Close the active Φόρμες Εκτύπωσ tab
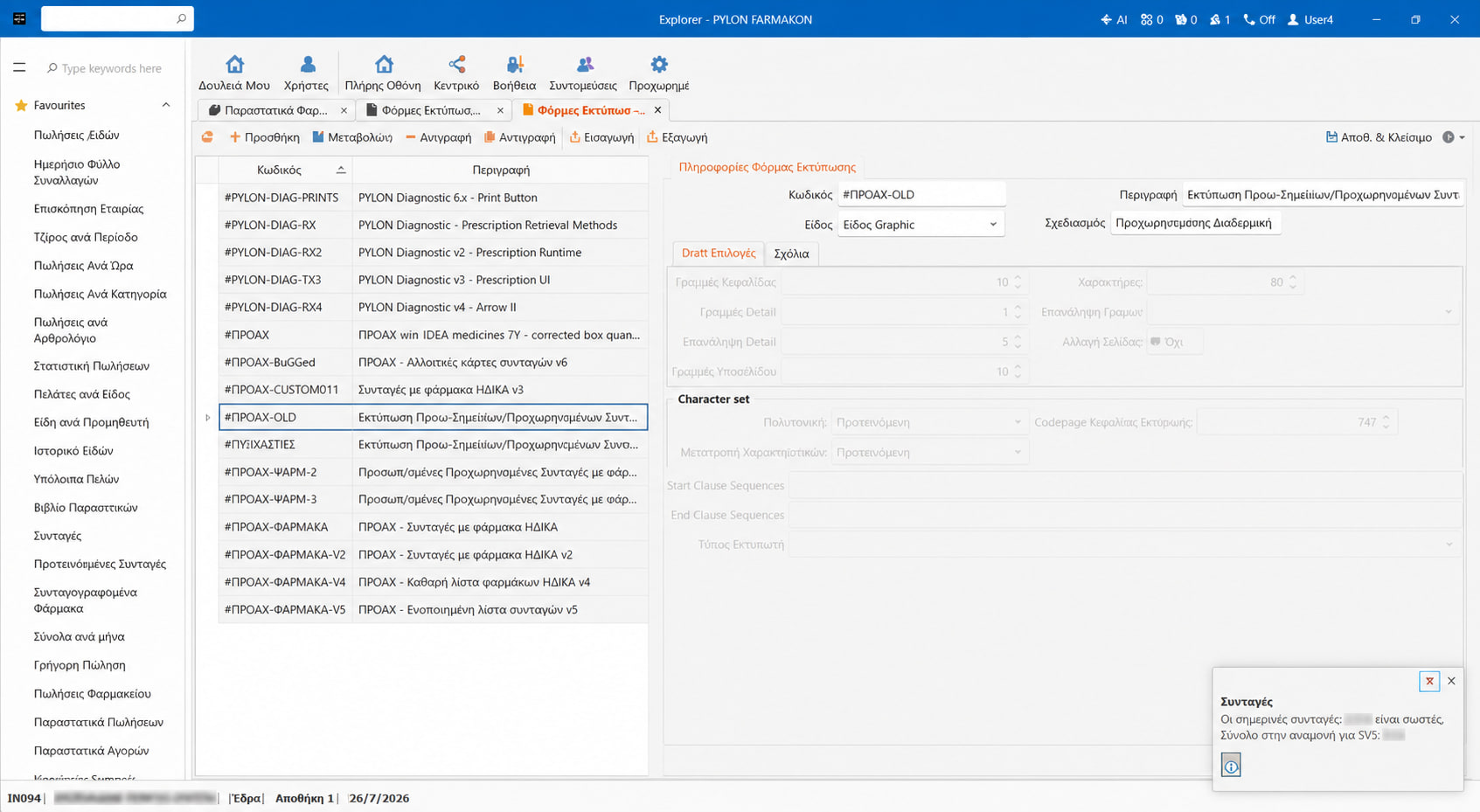The width and height of the screenshot is (1480, 812). coord(657,110)
